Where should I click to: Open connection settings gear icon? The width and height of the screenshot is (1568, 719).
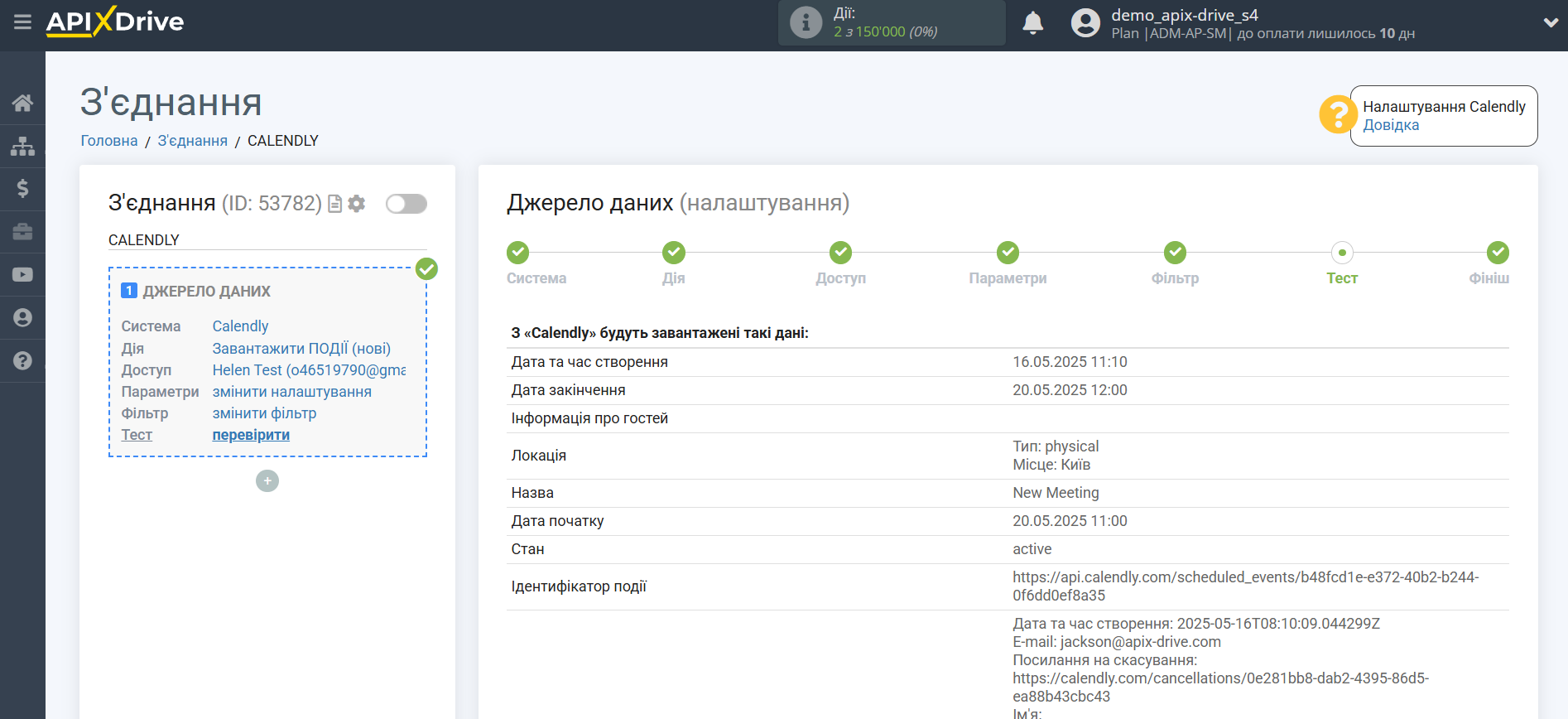(357, 204)
